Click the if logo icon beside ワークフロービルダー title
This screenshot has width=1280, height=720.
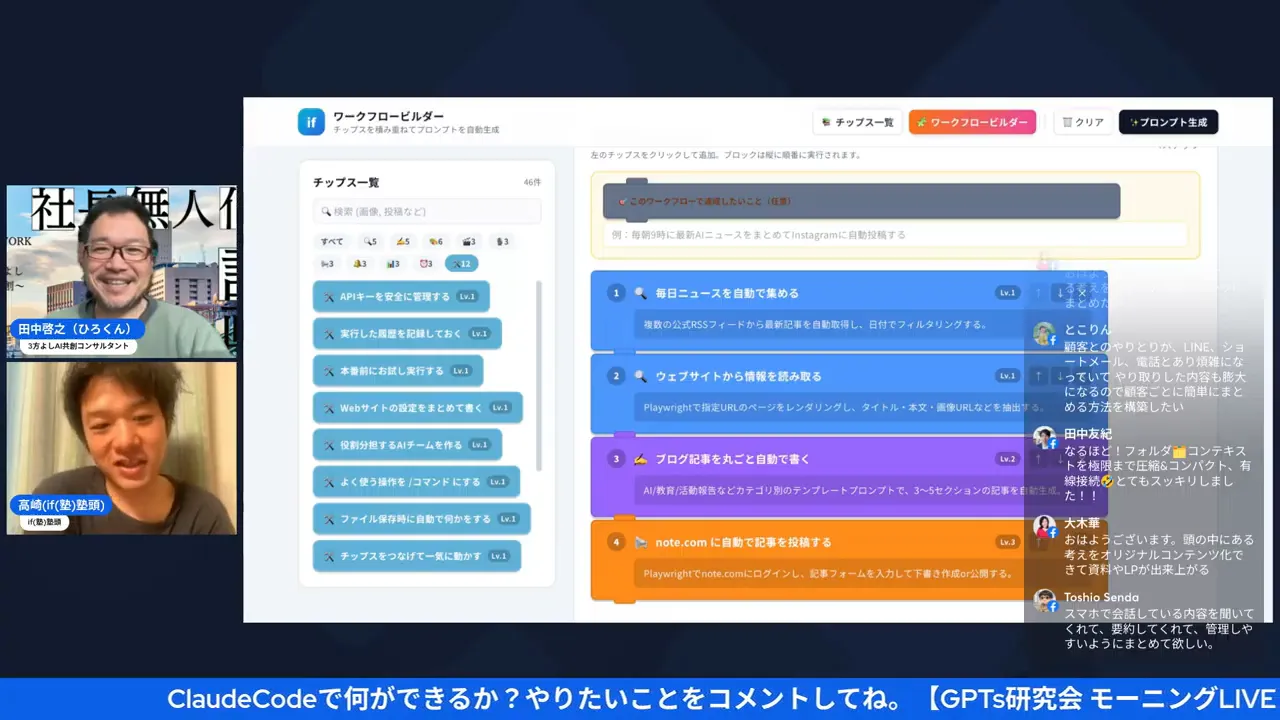tap(311, 122)
